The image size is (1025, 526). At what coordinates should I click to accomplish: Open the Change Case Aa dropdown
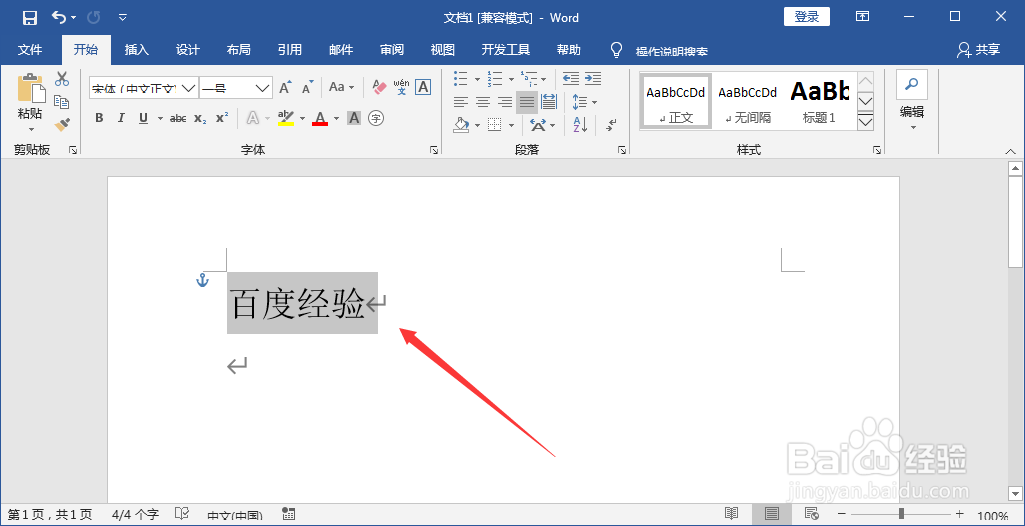pyautogui.click(x=341, y=87)
